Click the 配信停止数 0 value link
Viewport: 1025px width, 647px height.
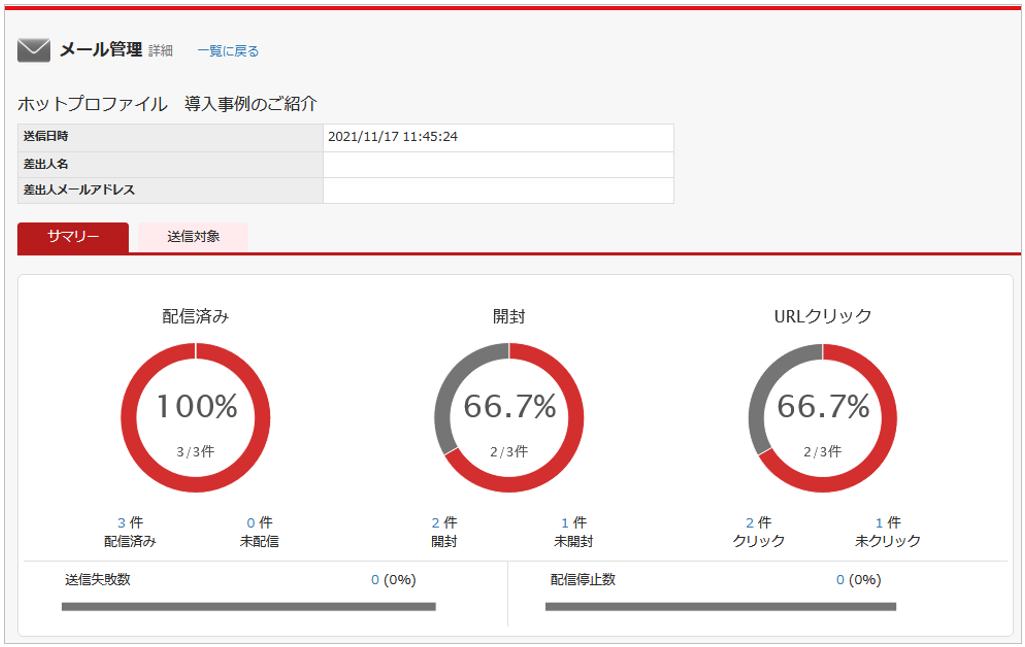point(841,580)
